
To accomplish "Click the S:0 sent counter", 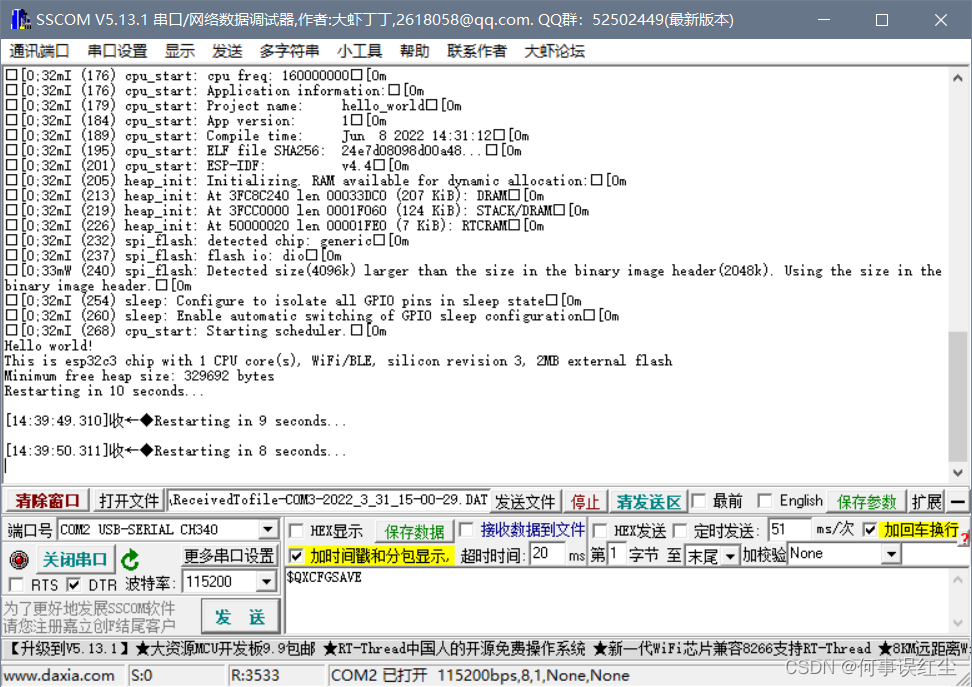I will click(142, 675).
